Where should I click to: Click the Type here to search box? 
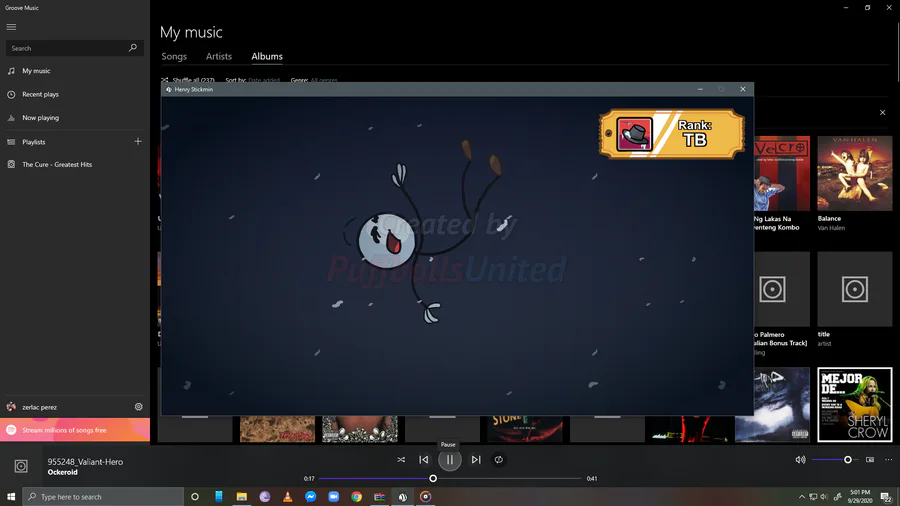click(x=103, y=497)
